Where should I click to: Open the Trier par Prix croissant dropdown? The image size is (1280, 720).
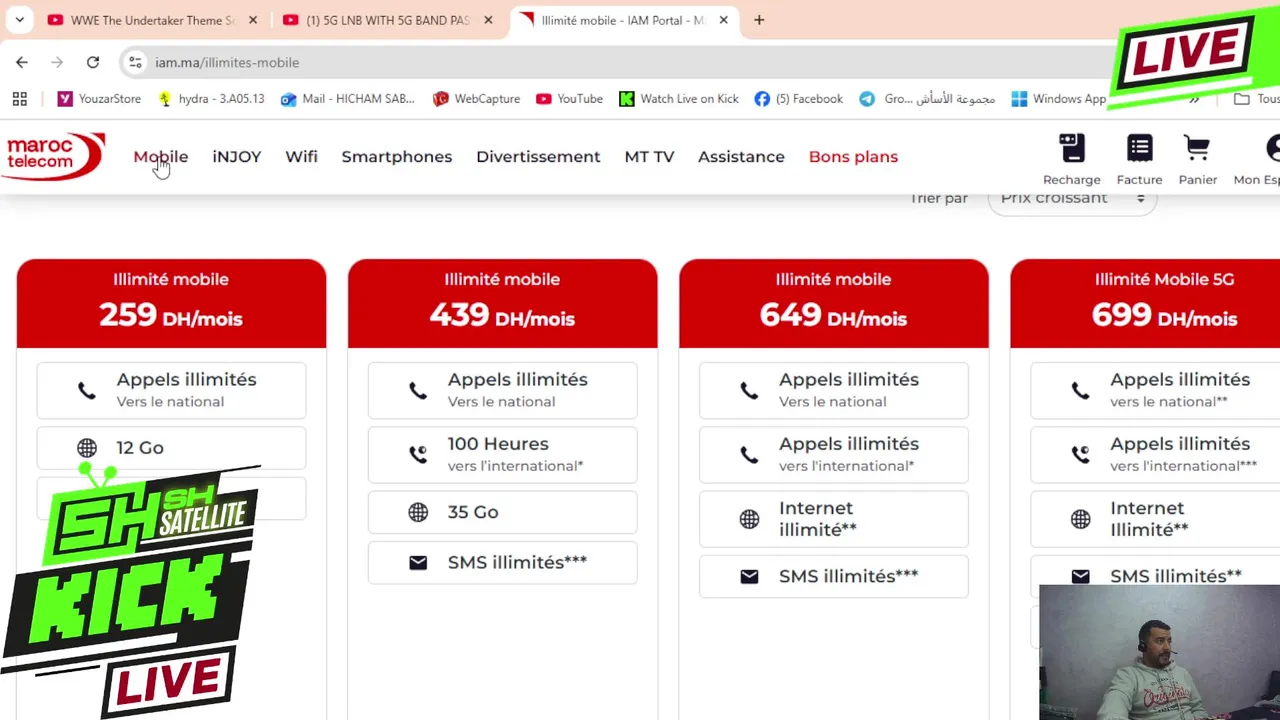pos(1072,199)
